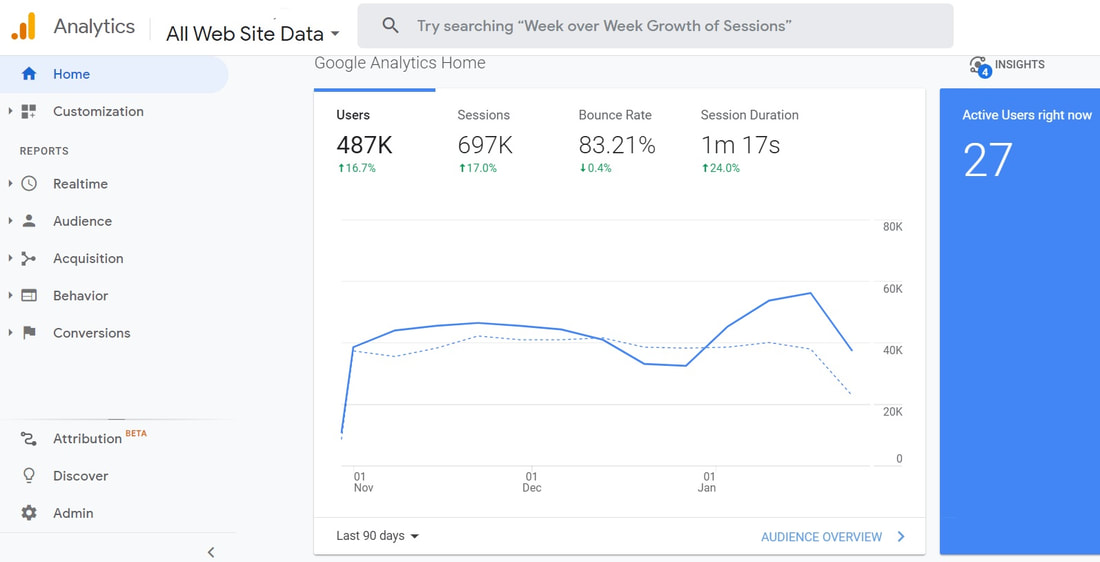Viewport: 1100px width, 562px height.
Task: Open Insights panel icon with badge
Action: 980,67
